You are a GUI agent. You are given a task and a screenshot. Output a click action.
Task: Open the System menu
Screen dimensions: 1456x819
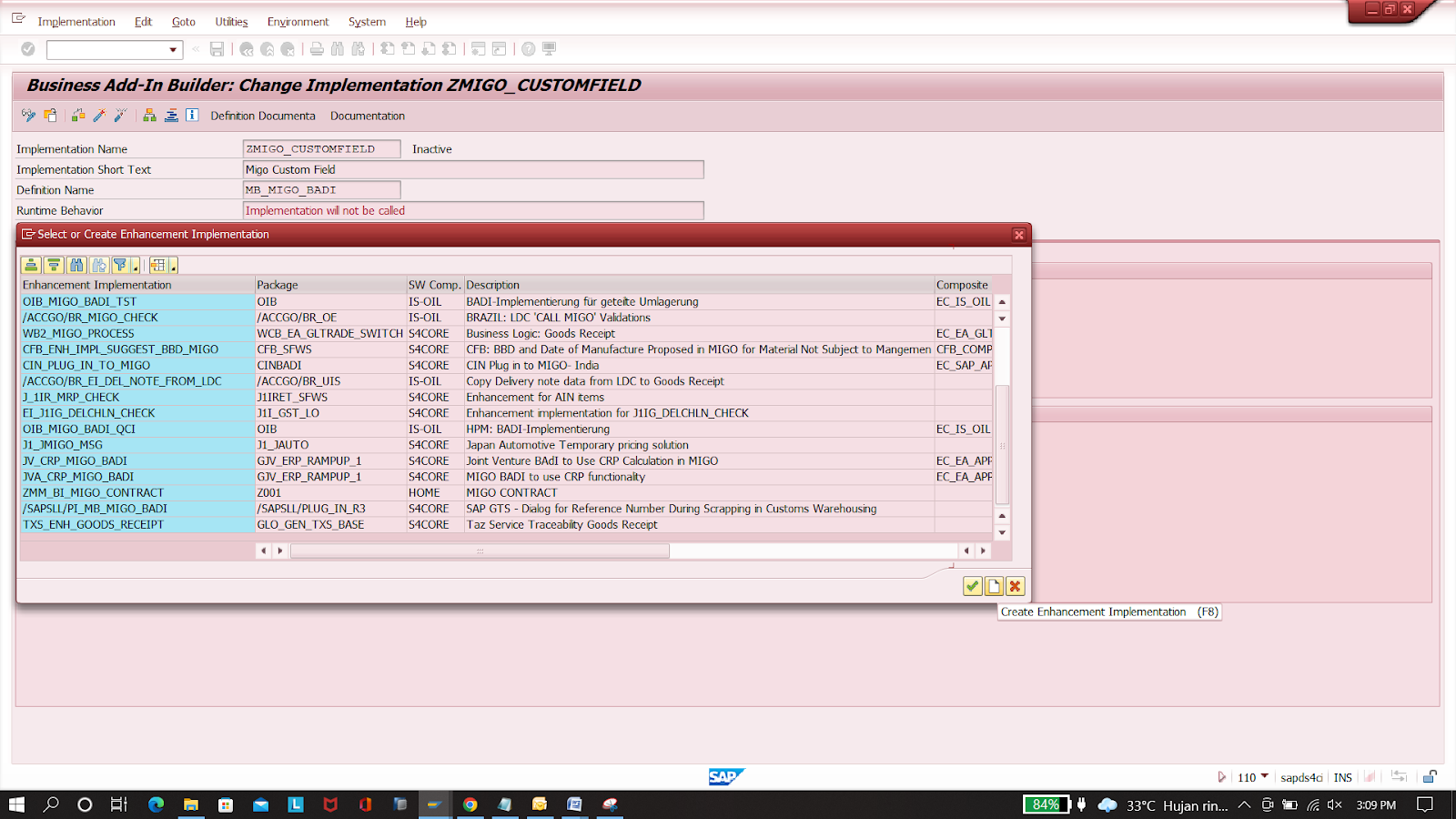point(367,22)
